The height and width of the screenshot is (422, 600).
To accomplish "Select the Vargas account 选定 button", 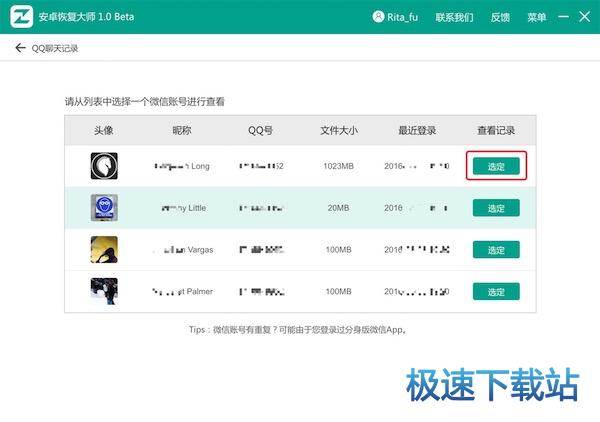I will tap(496, 250).
